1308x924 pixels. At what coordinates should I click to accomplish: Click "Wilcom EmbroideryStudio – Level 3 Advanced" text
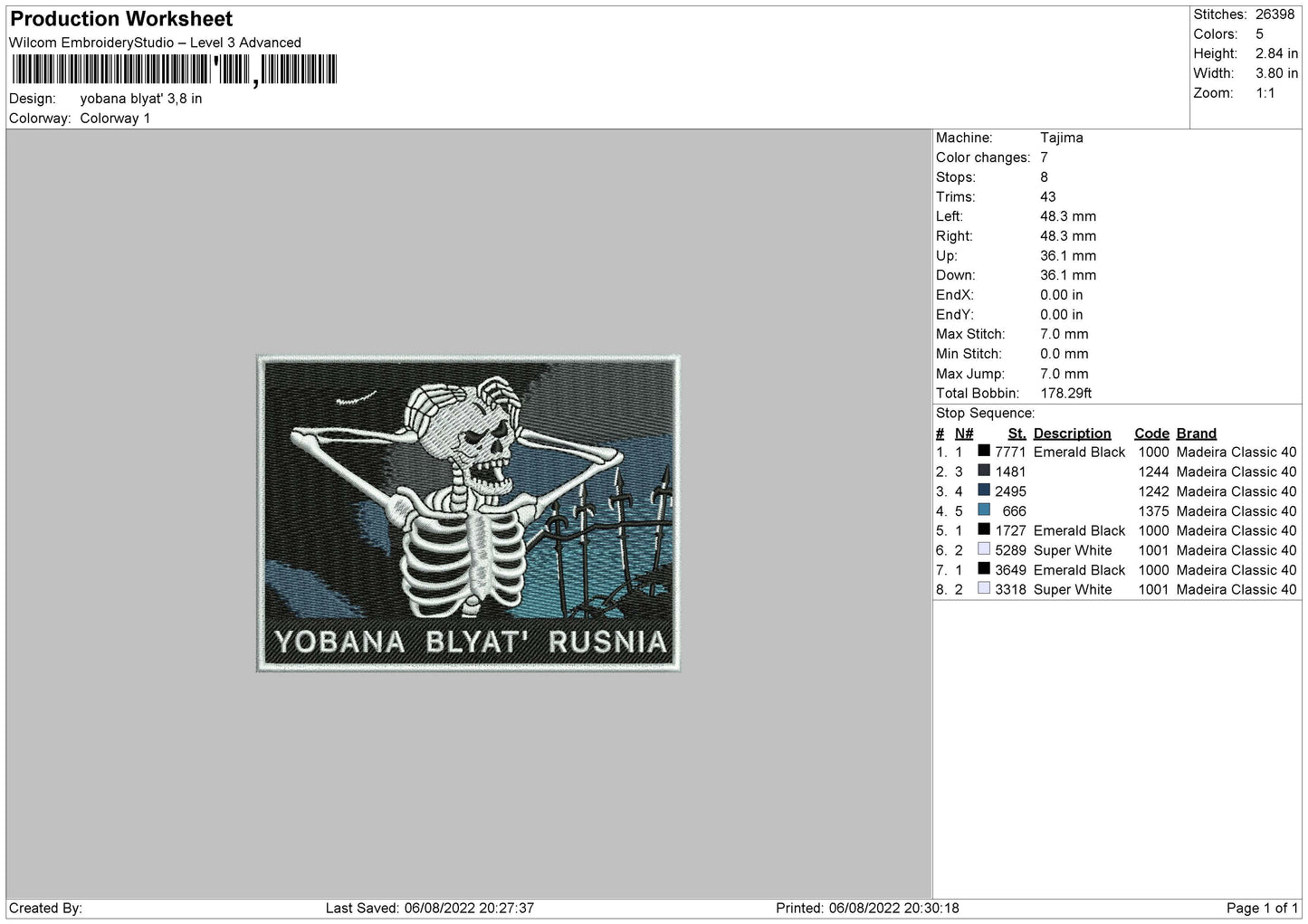click(155, 43)
